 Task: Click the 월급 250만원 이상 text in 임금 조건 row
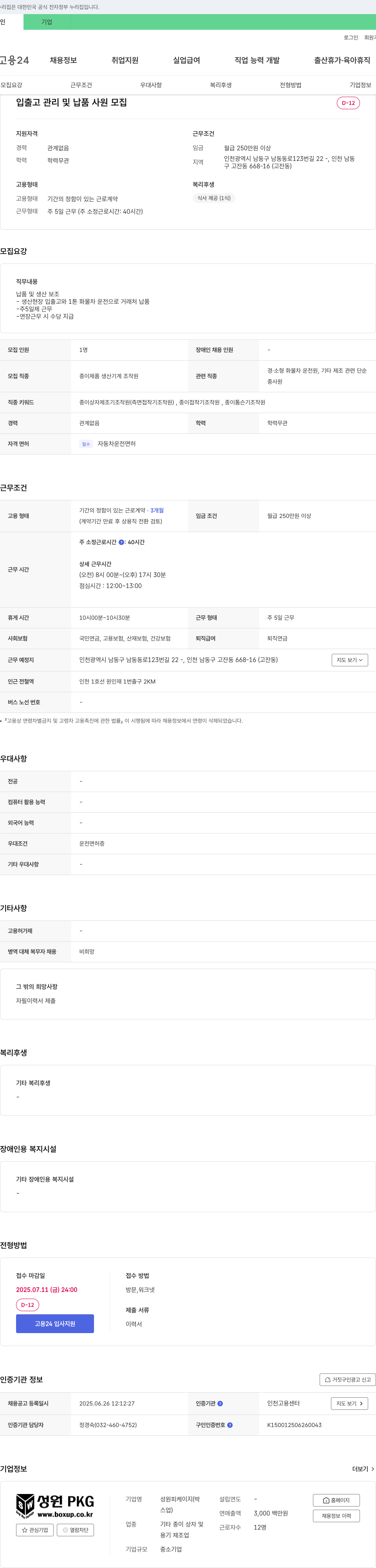pyautogui.click(x=289, y=516)
